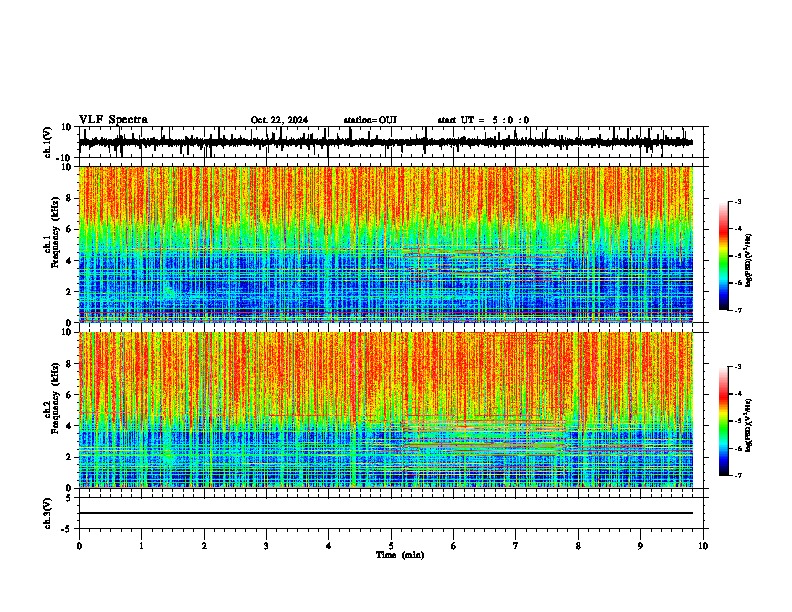The width and height of the screenshot is (792, 612).
Task: Click the "ch.1(V)" axis label
Action: pos(48,142)
